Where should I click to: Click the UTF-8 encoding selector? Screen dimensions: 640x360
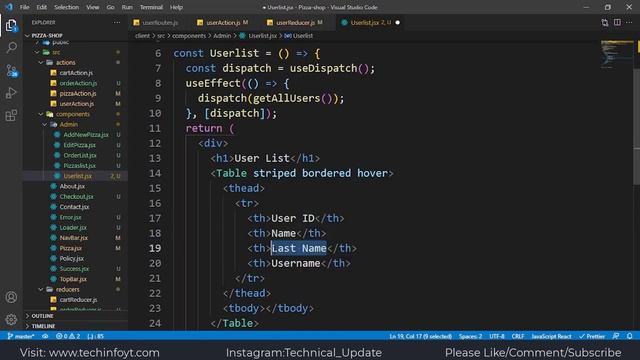coord(497,336)
